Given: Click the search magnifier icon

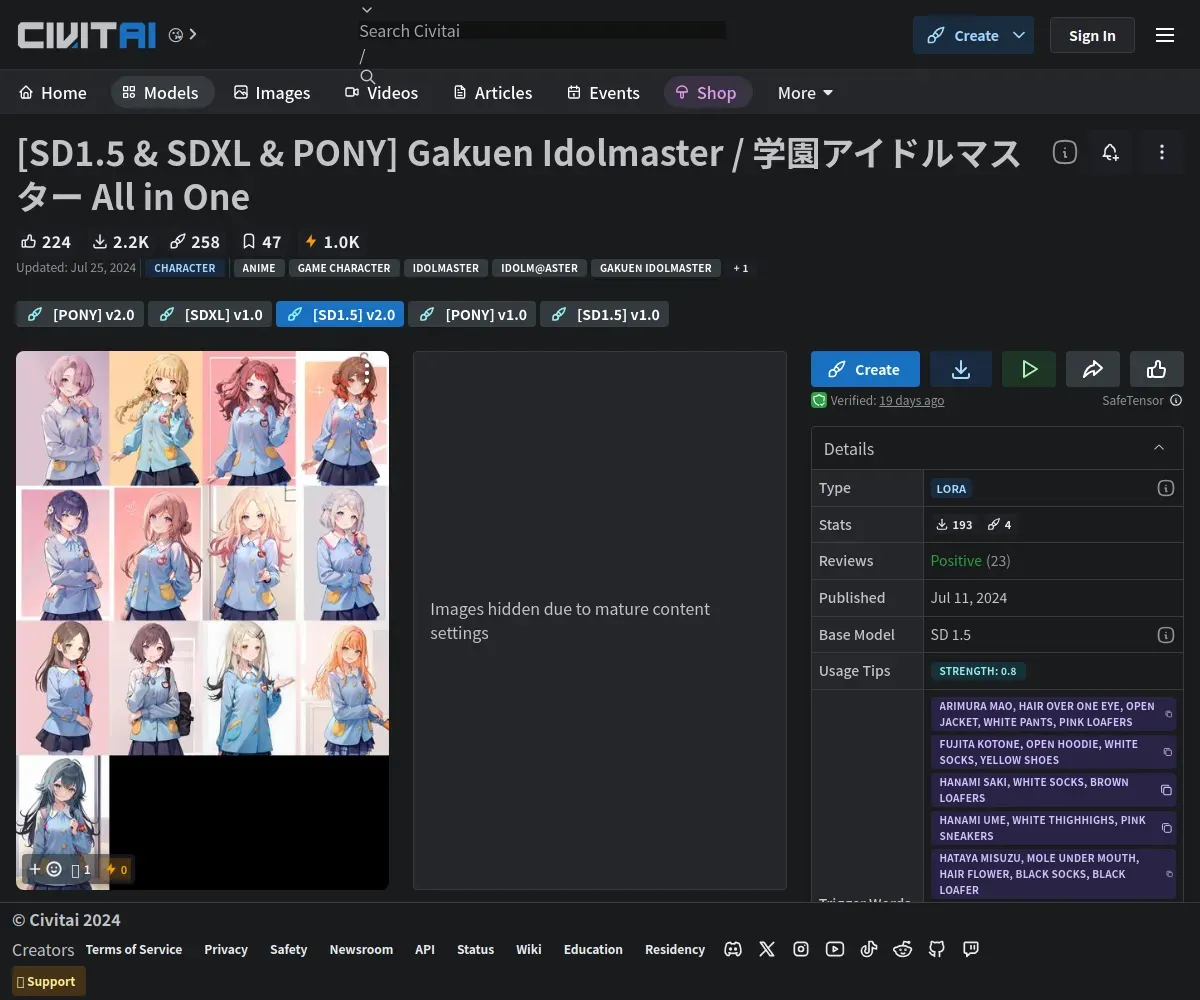Looking at the screenshot, I should coord(367,77).
